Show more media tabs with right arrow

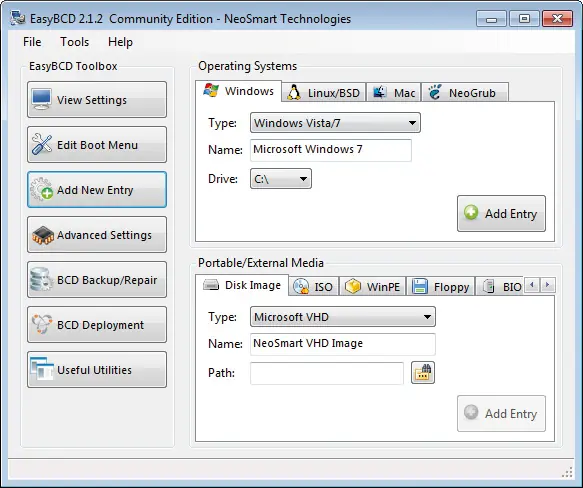pyautogui.click(x=547, y=285)
